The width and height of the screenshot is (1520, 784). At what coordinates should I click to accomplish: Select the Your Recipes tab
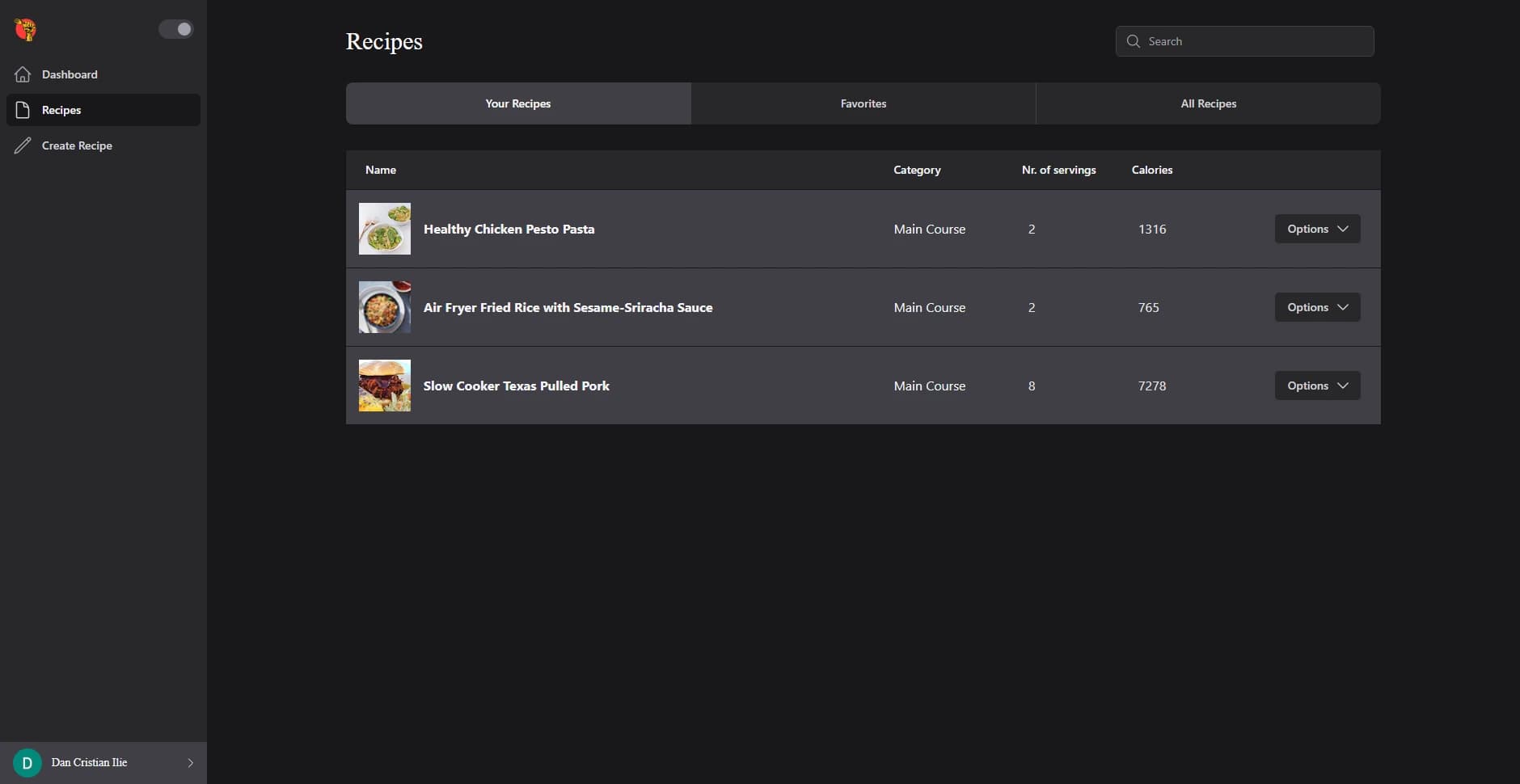[x=518, y=103]
